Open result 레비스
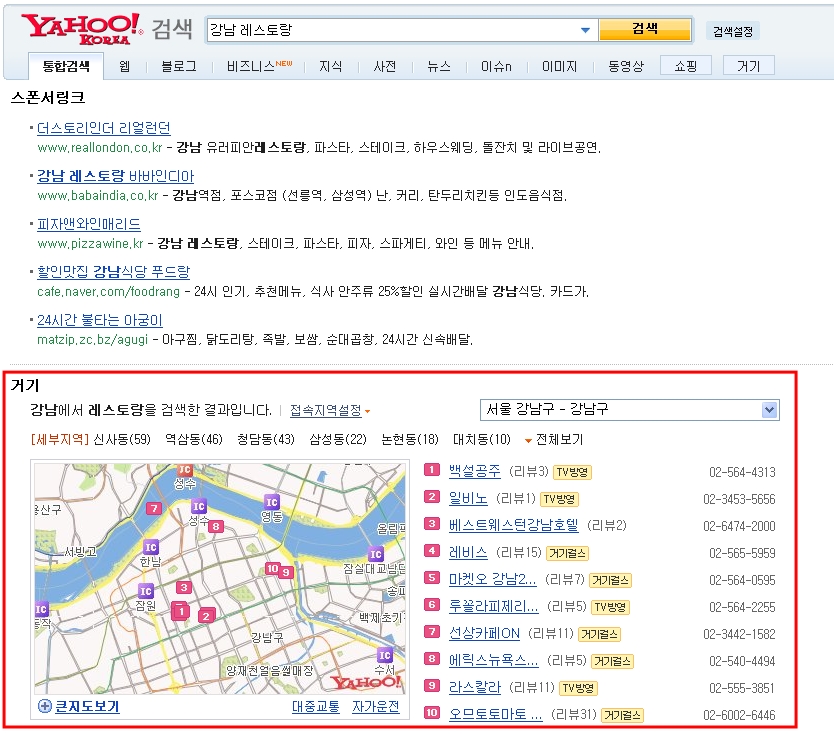The height and width of the screenshot is (734, 834). click(x=468, y=553)
